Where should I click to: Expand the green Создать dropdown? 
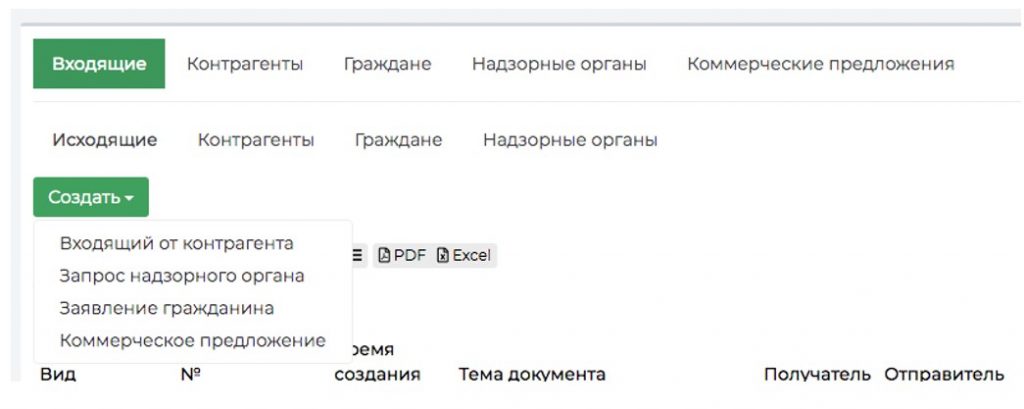[x=91, y=197]
